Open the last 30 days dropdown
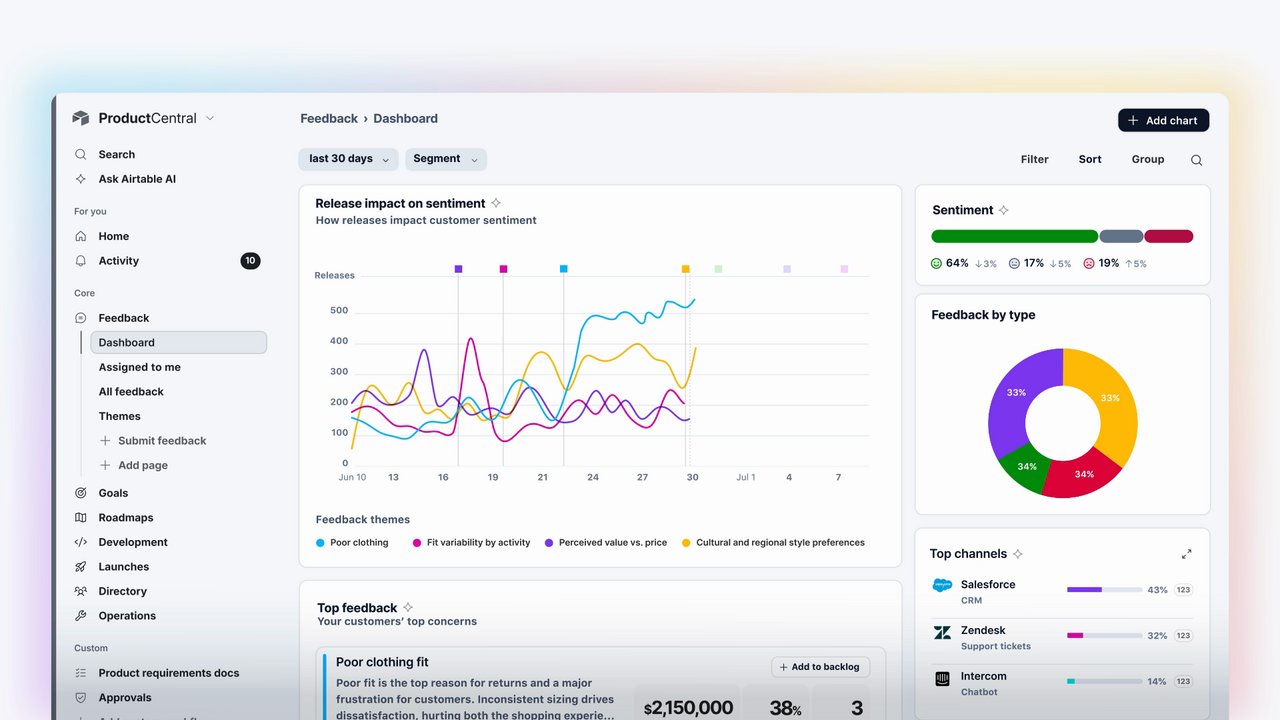Viewport: 1280px width, 720px height. (x=348, y=159)
